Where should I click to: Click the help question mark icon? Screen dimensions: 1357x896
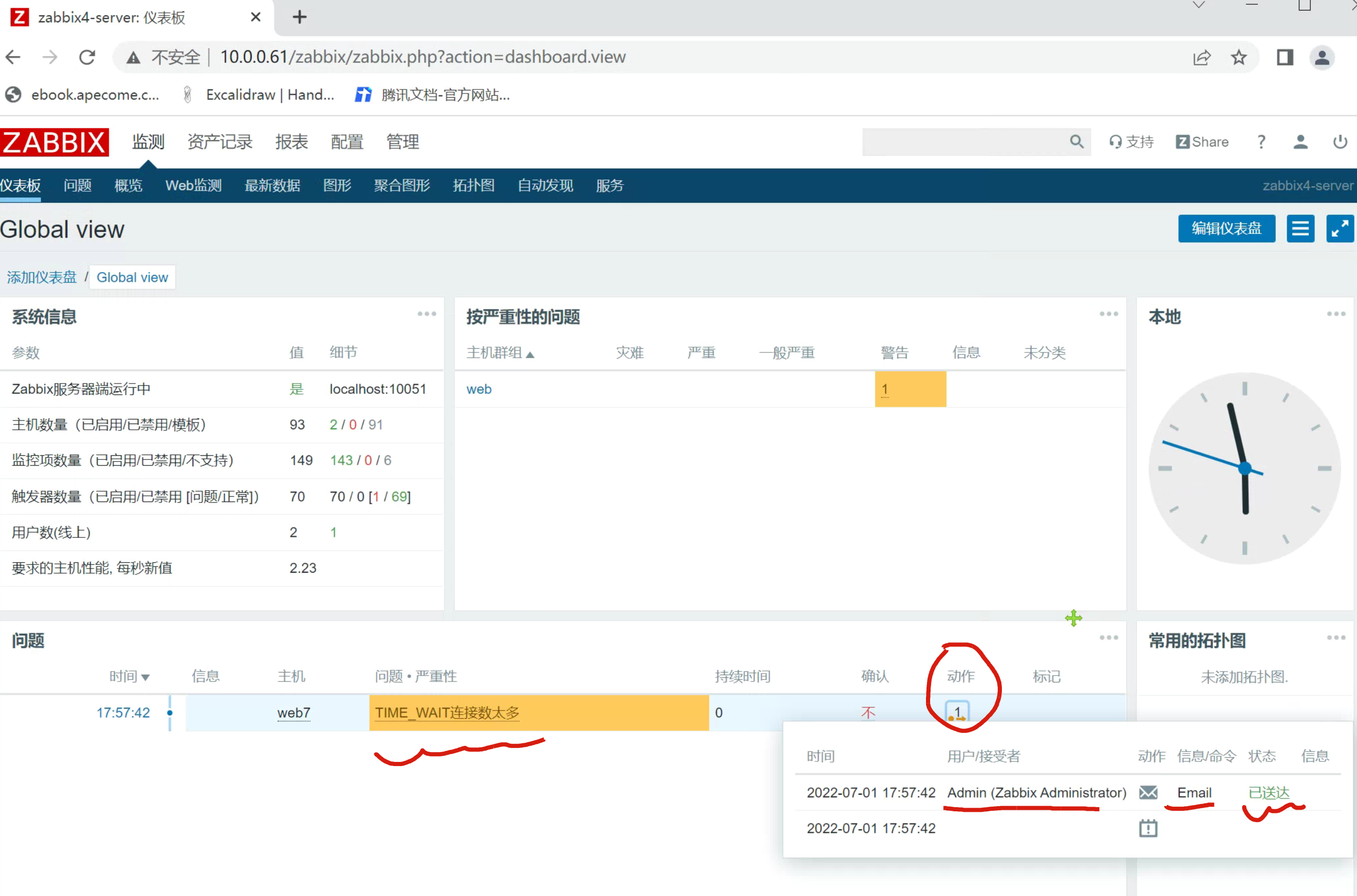click(x=1261, y=142)
